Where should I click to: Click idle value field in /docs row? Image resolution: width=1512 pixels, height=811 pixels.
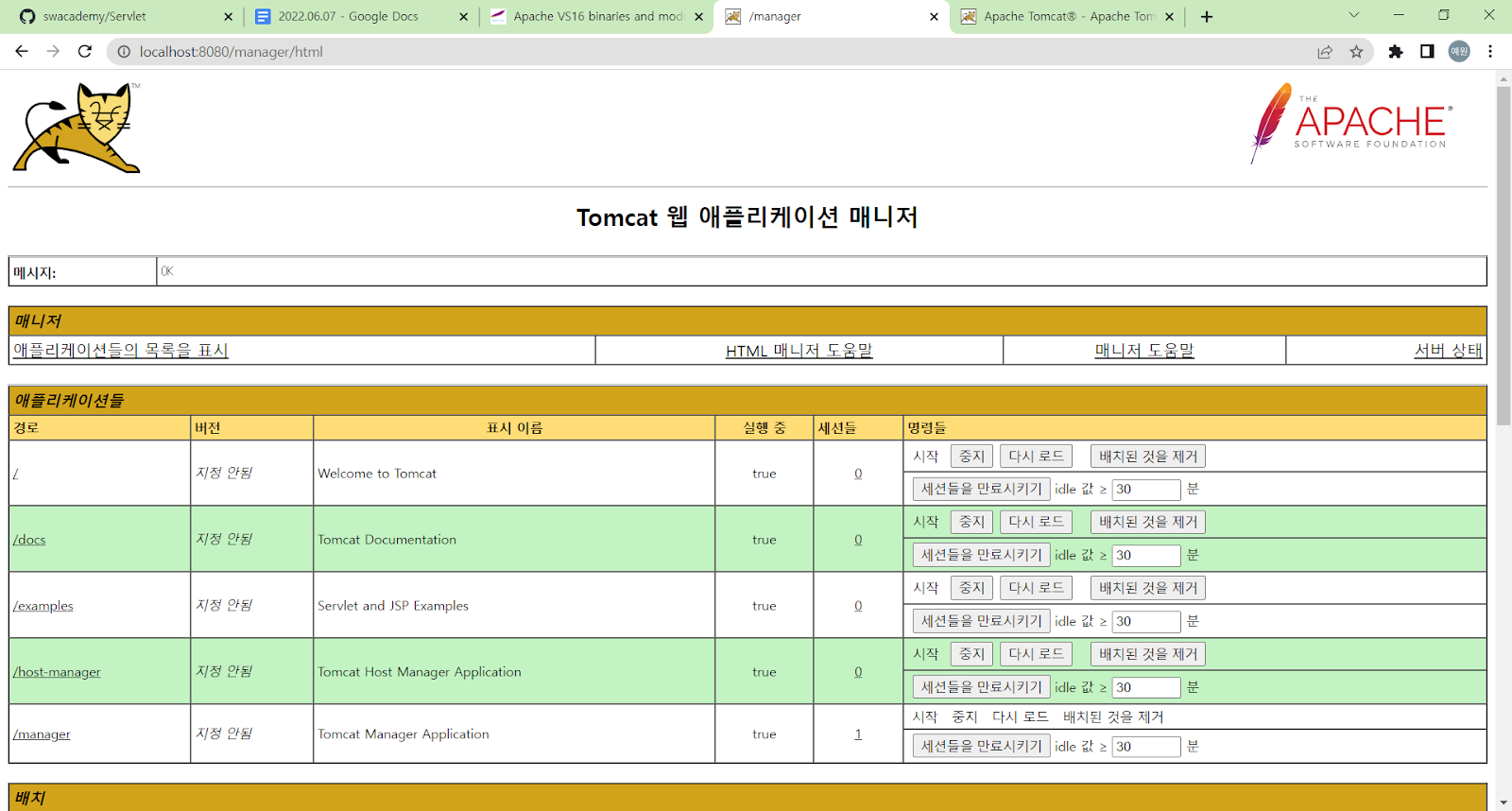(1146, 556)
